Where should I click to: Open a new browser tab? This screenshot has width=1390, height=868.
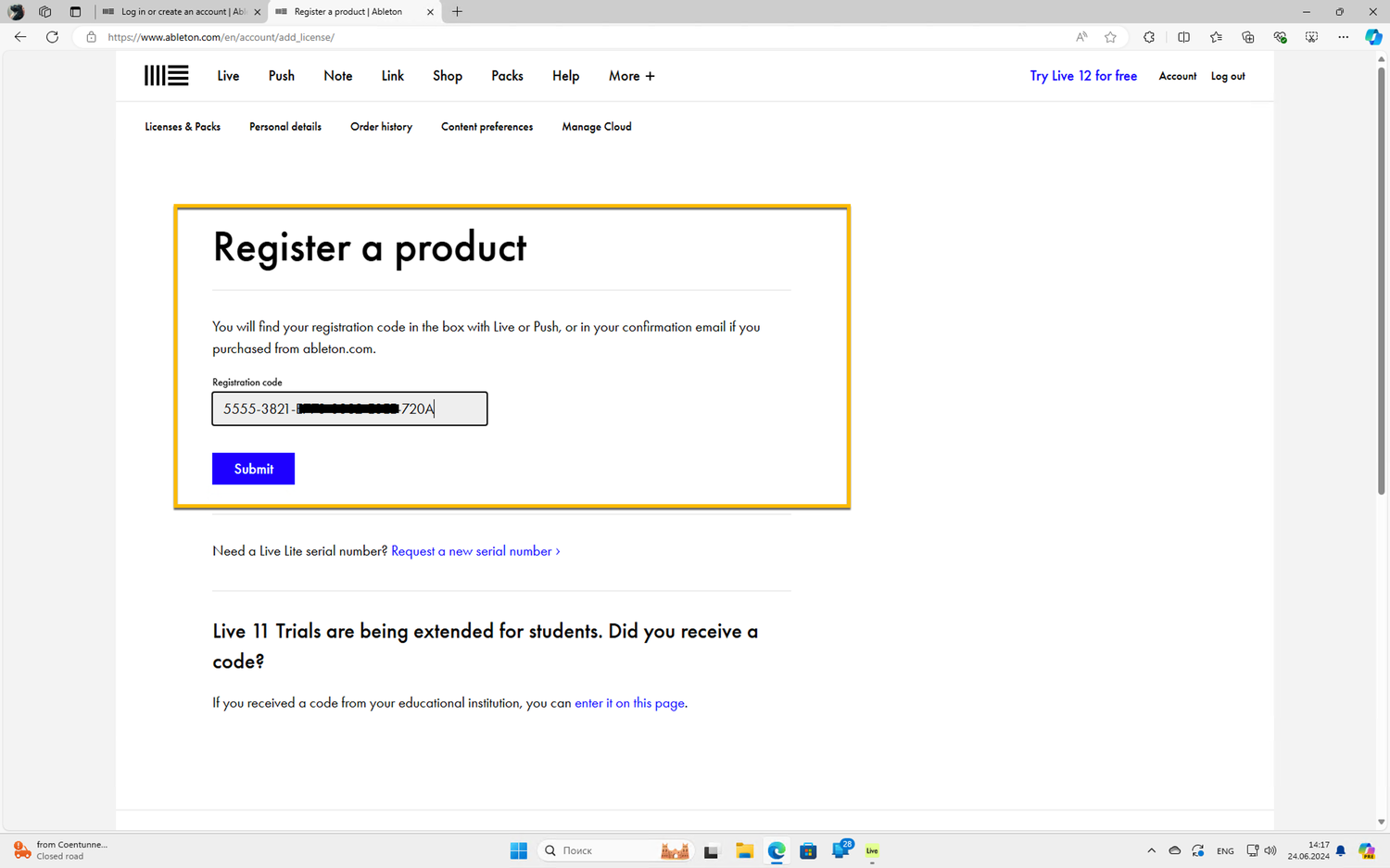pos(457,12)
